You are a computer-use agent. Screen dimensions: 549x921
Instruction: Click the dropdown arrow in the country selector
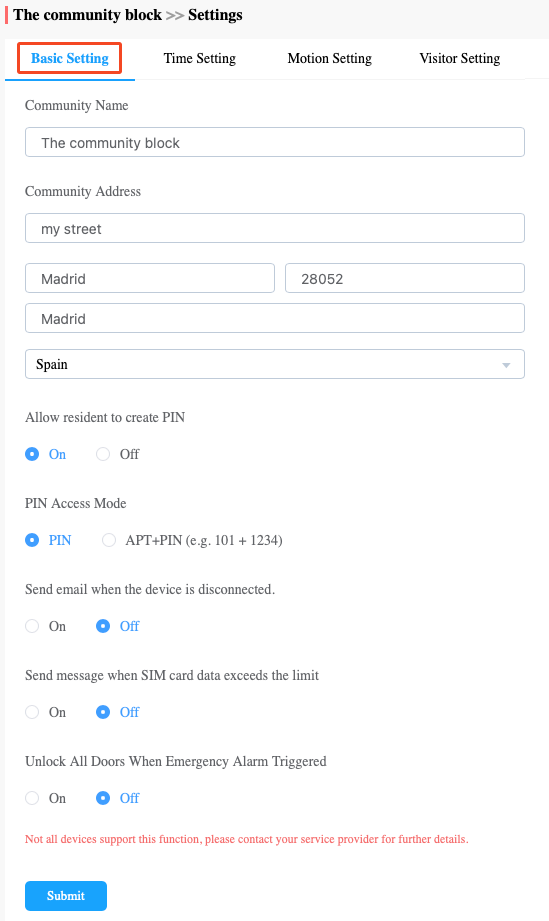(506, 365)
